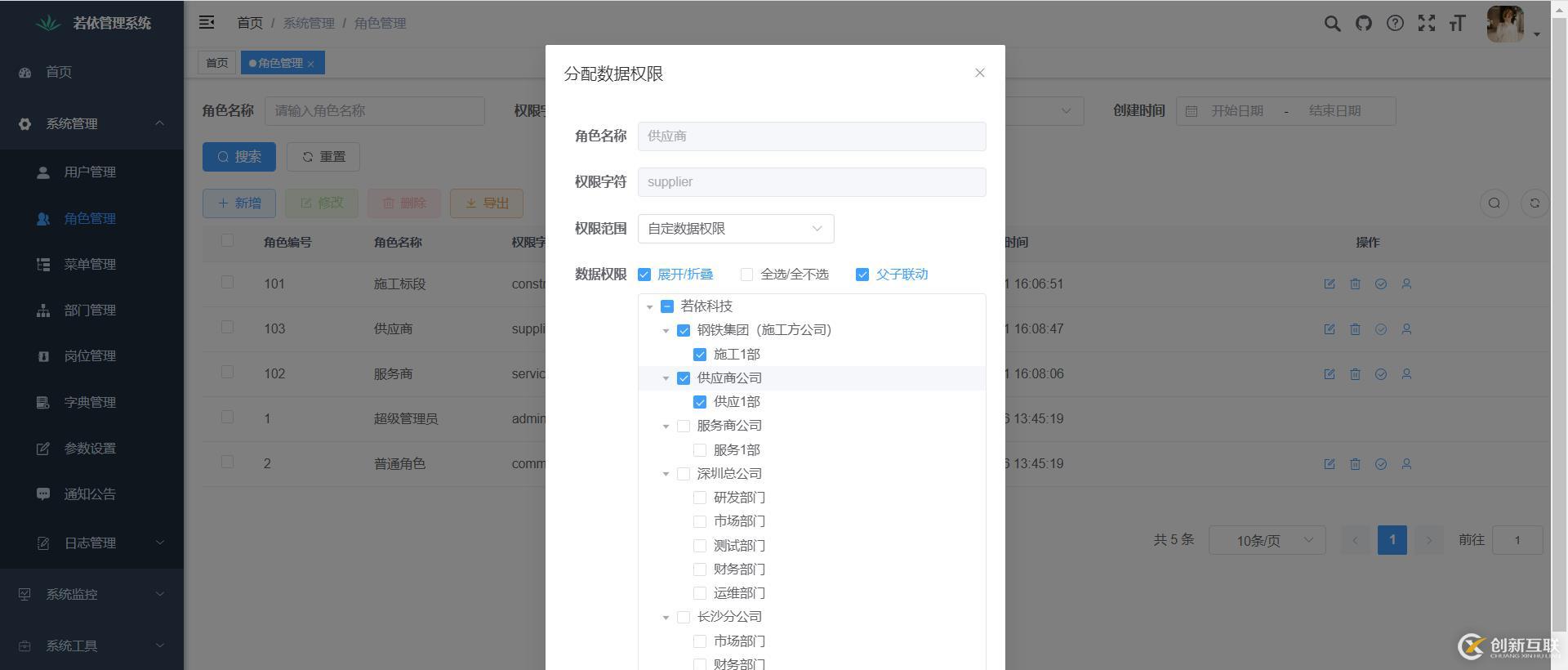Click the 开始日期 date field

(x=1236, y=111)
